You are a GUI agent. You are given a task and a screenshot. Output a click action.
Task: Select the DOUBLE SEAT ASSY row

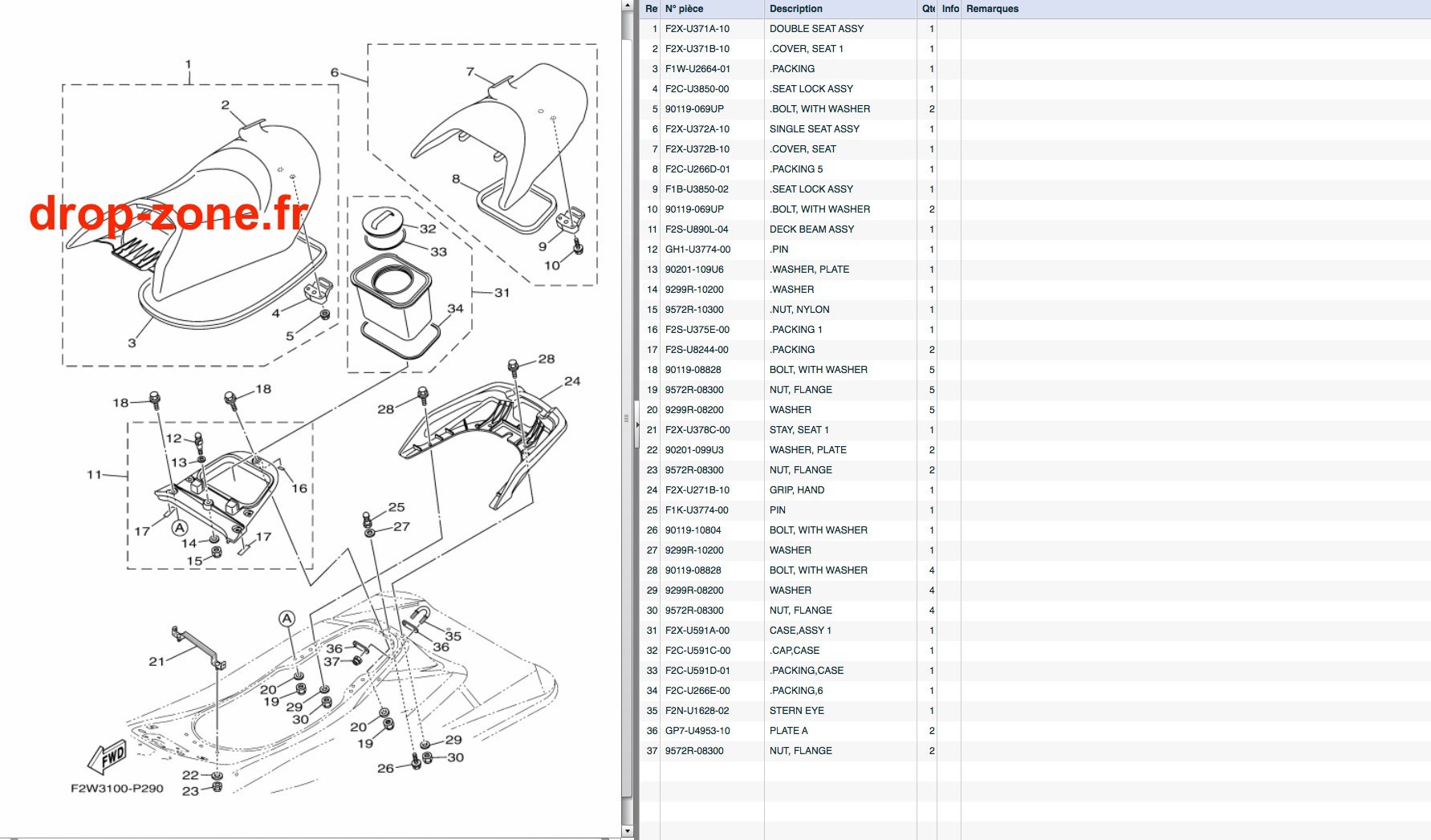point(1035,29)
